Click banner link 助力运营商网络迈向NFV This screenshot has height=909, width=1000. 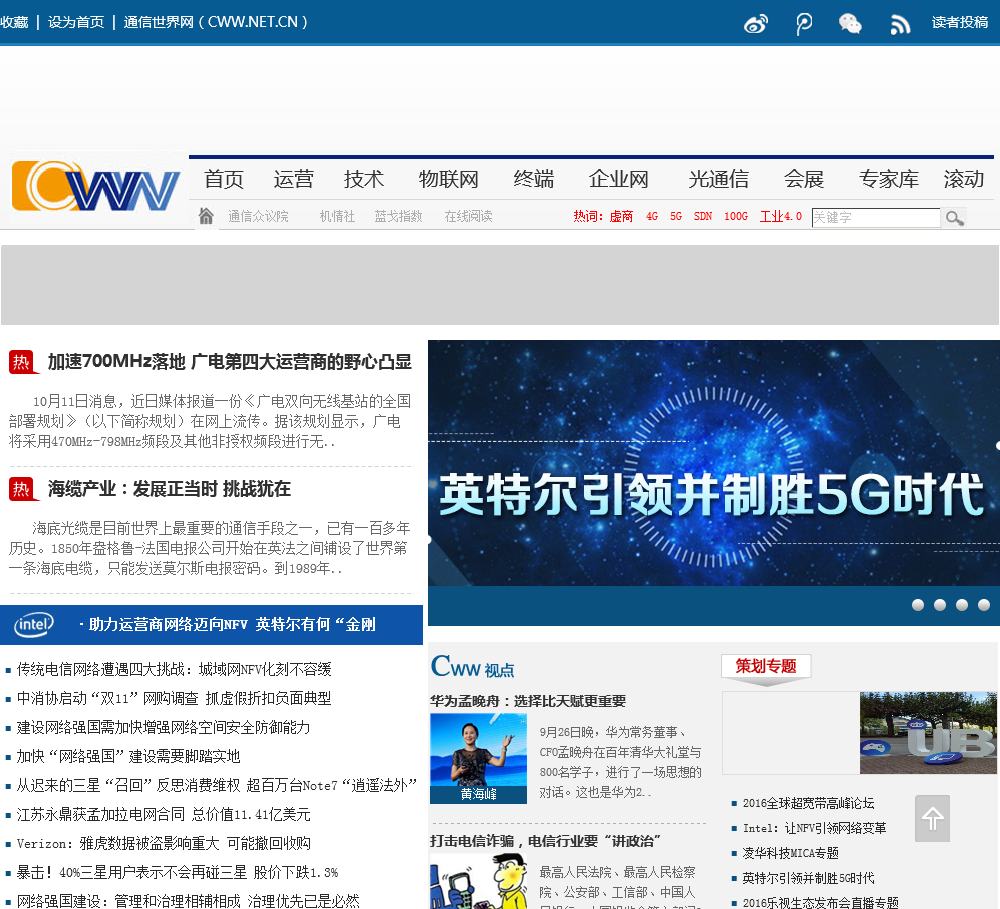[232, 624]
